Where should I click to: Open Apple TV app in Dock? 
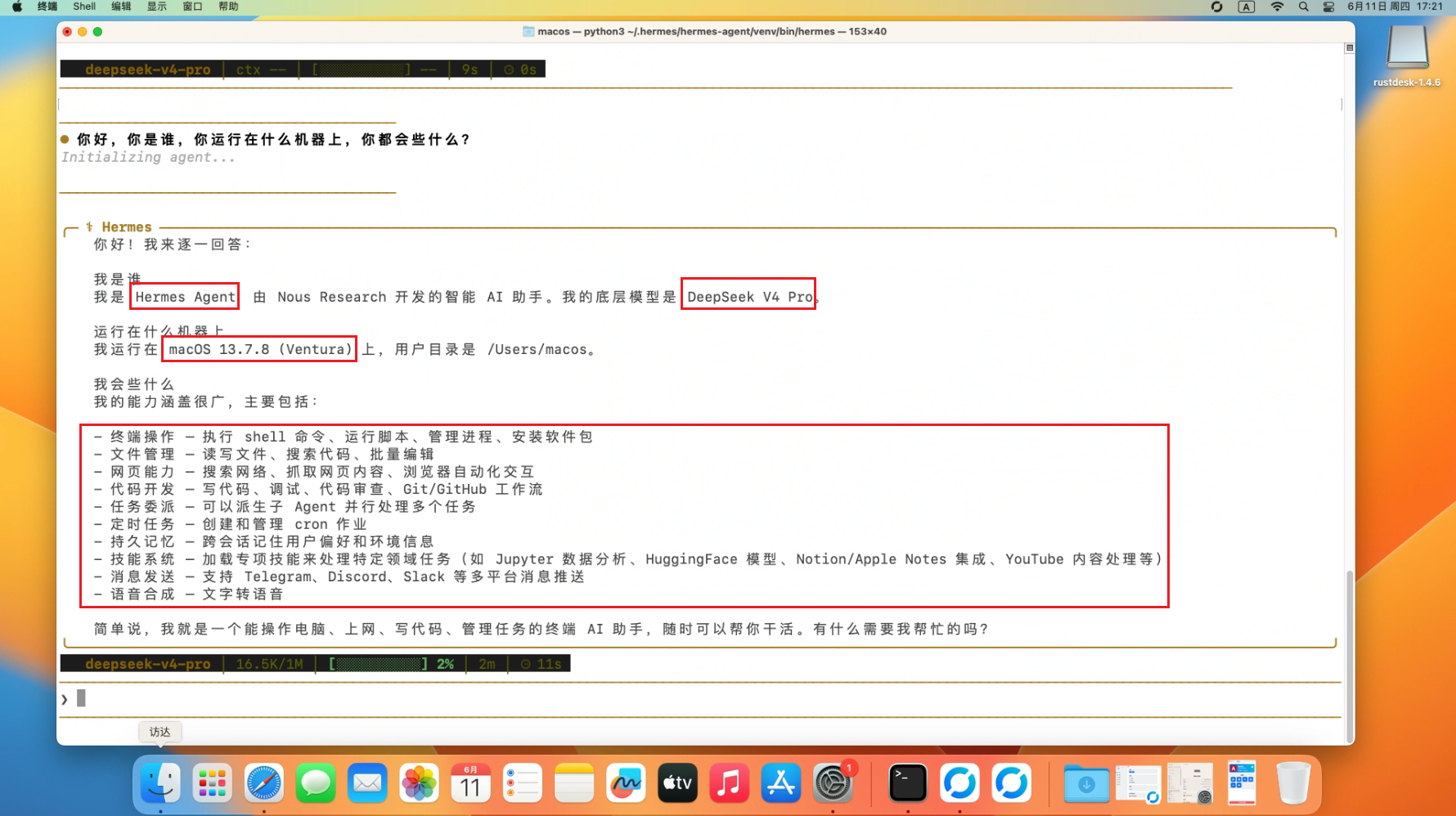(677, 783)
